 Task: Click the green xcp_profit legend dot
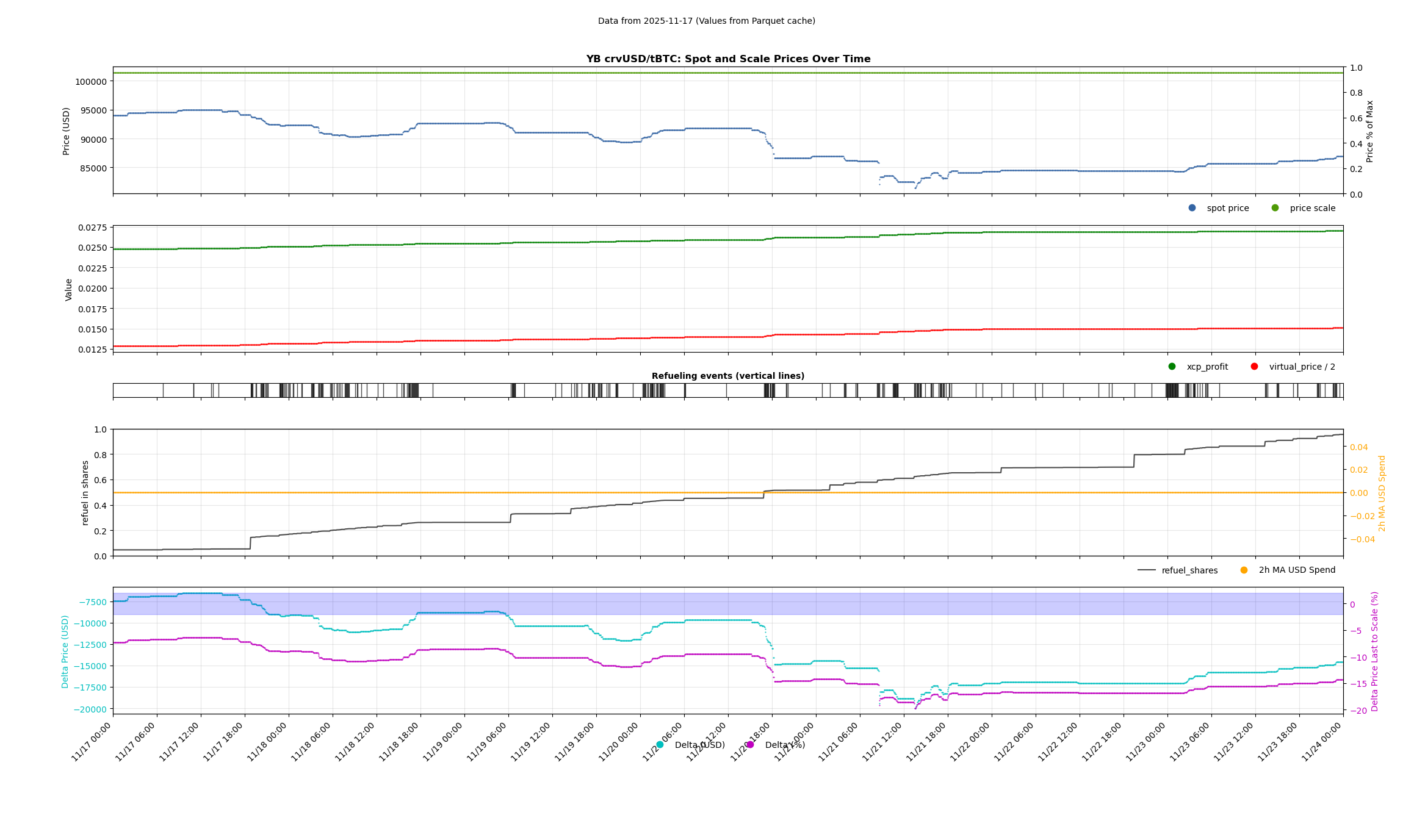[x=1172, y=367]
